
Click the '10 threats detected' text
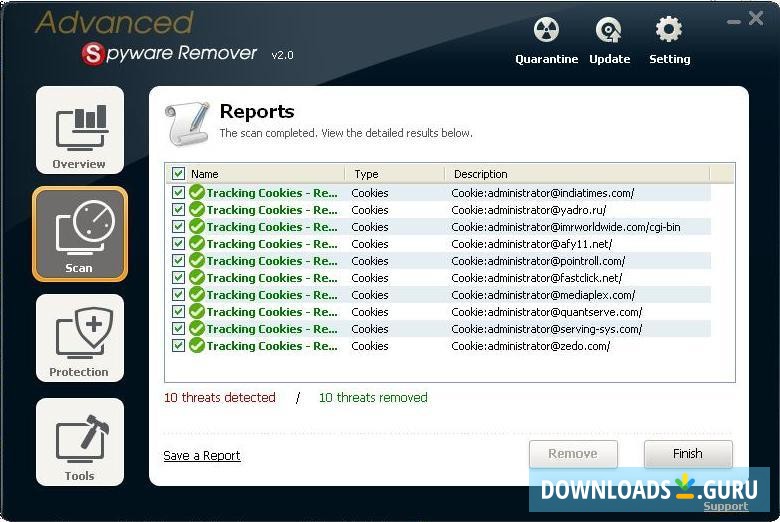point(219,397)
